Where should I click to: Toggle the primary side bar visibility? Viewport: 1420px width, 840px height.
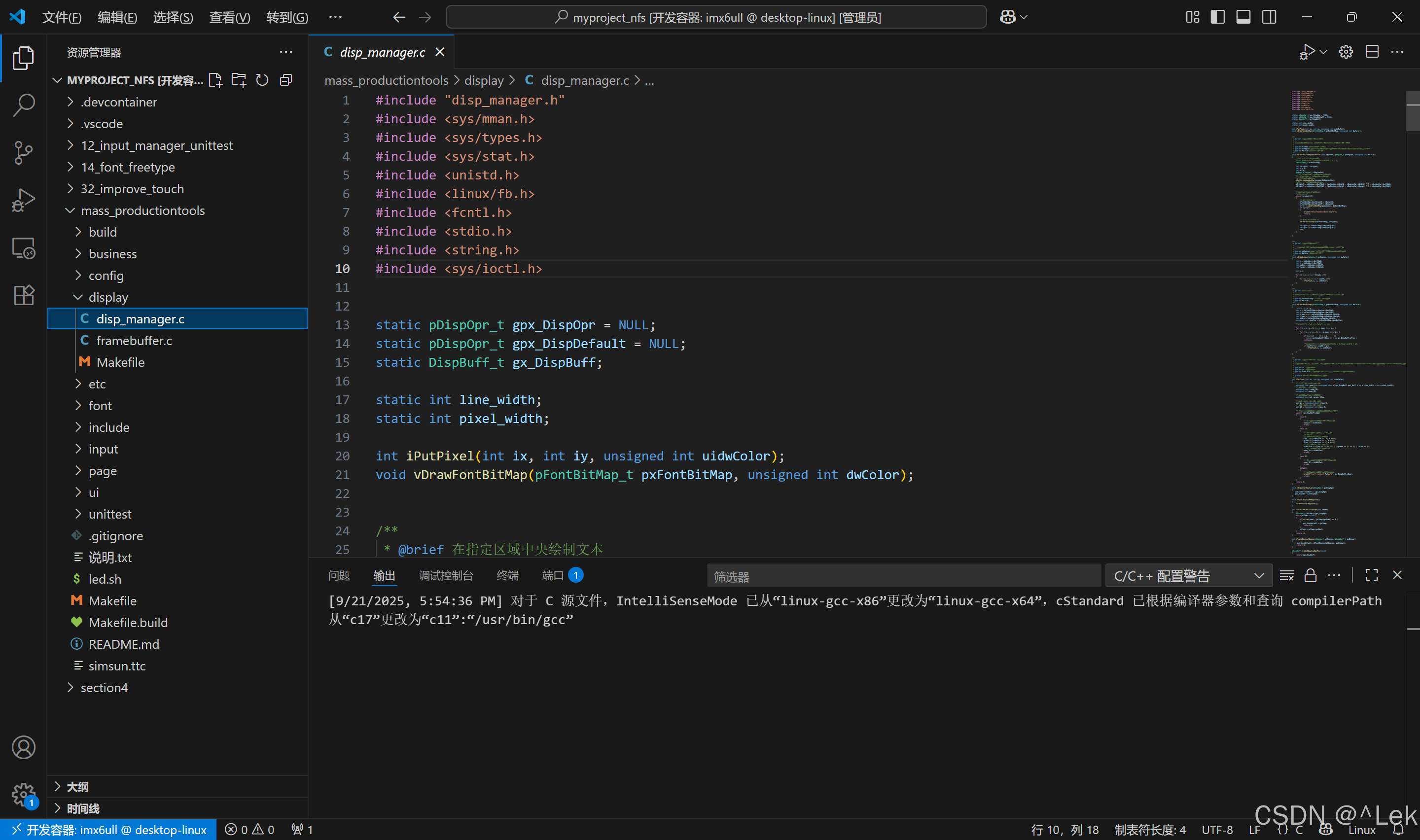point(1217,17)
